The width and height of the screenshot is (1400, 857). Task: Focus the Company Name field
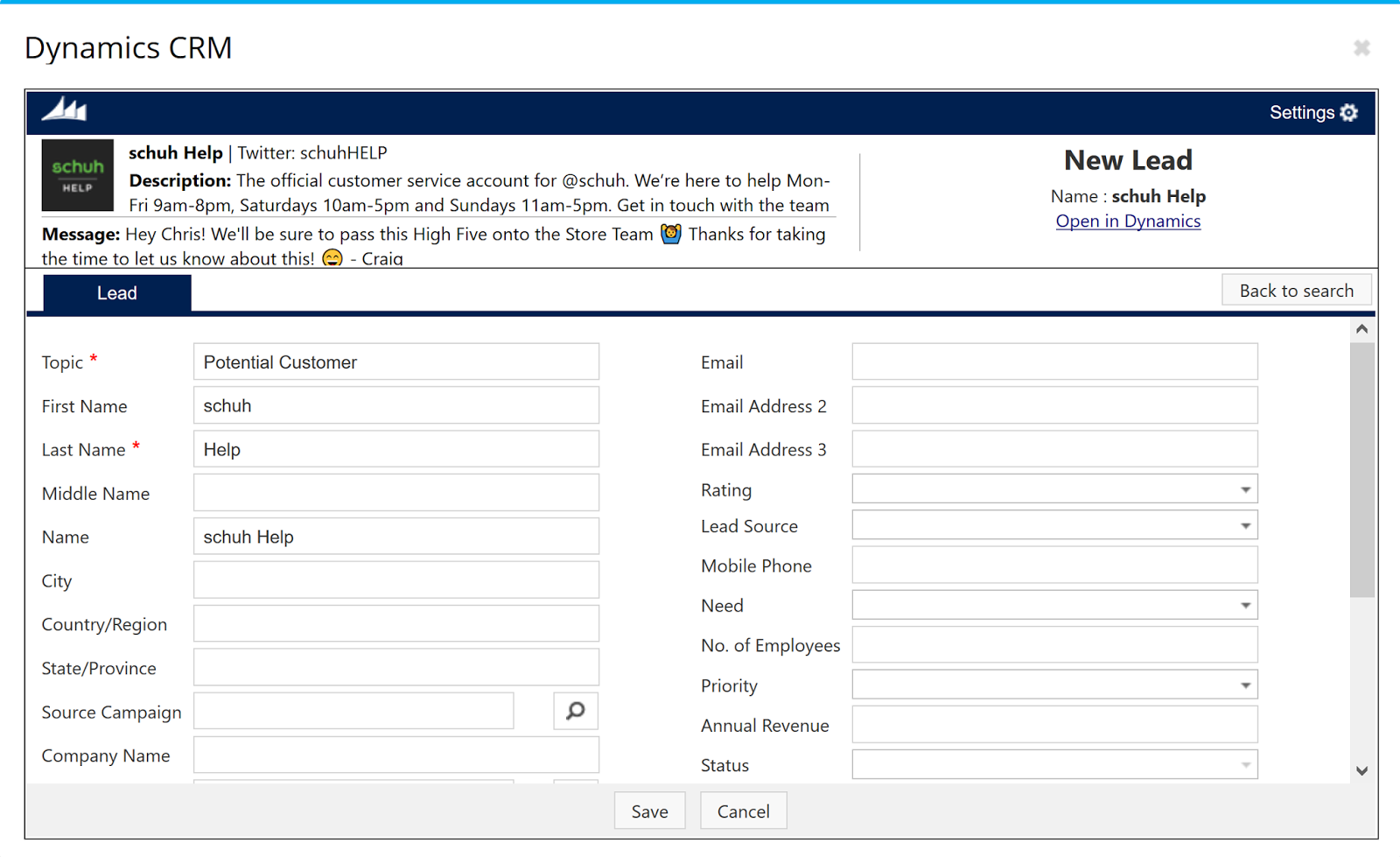396,755
